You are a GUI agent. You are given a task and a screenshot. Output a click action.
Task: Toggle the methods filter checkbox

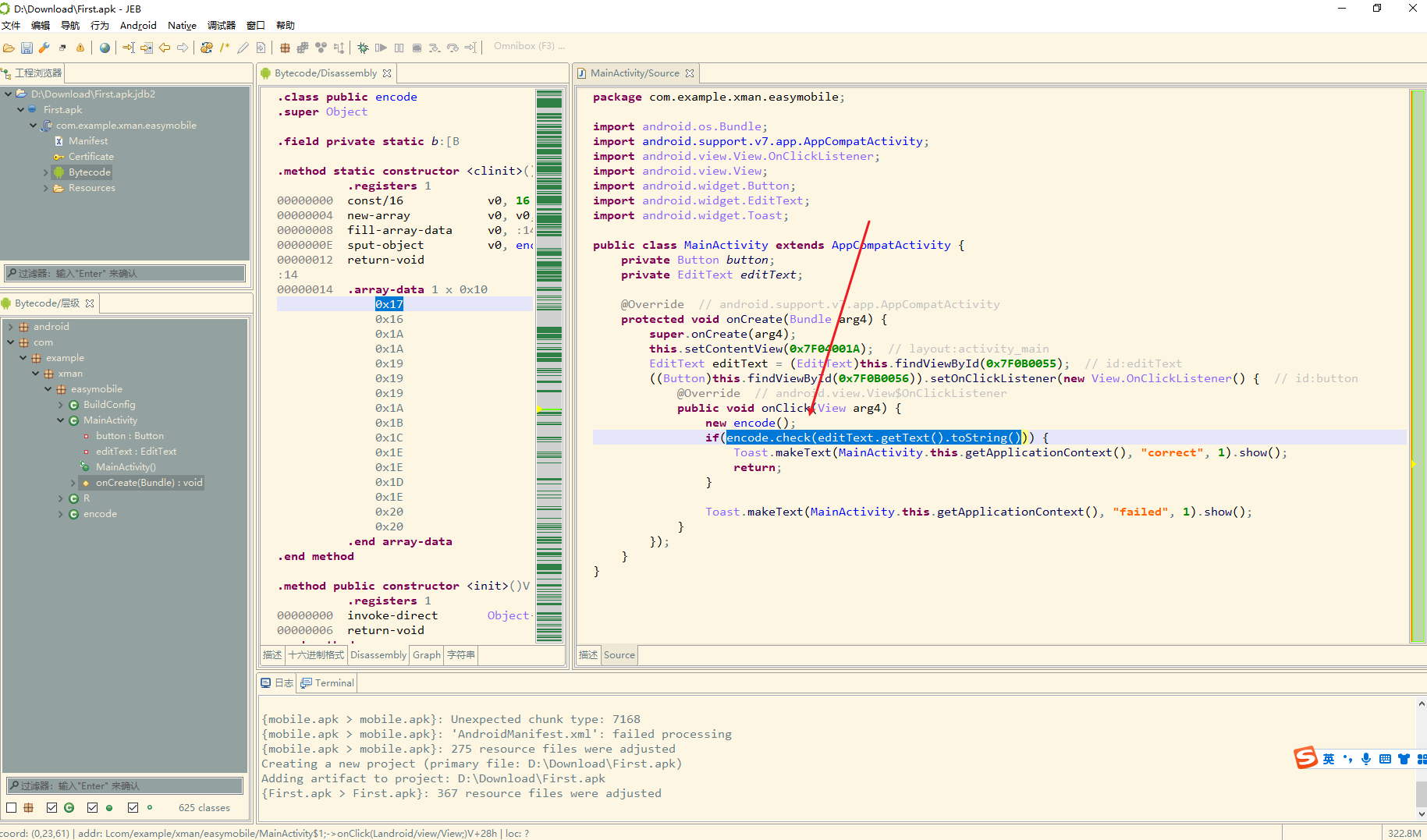pos(92,807)
